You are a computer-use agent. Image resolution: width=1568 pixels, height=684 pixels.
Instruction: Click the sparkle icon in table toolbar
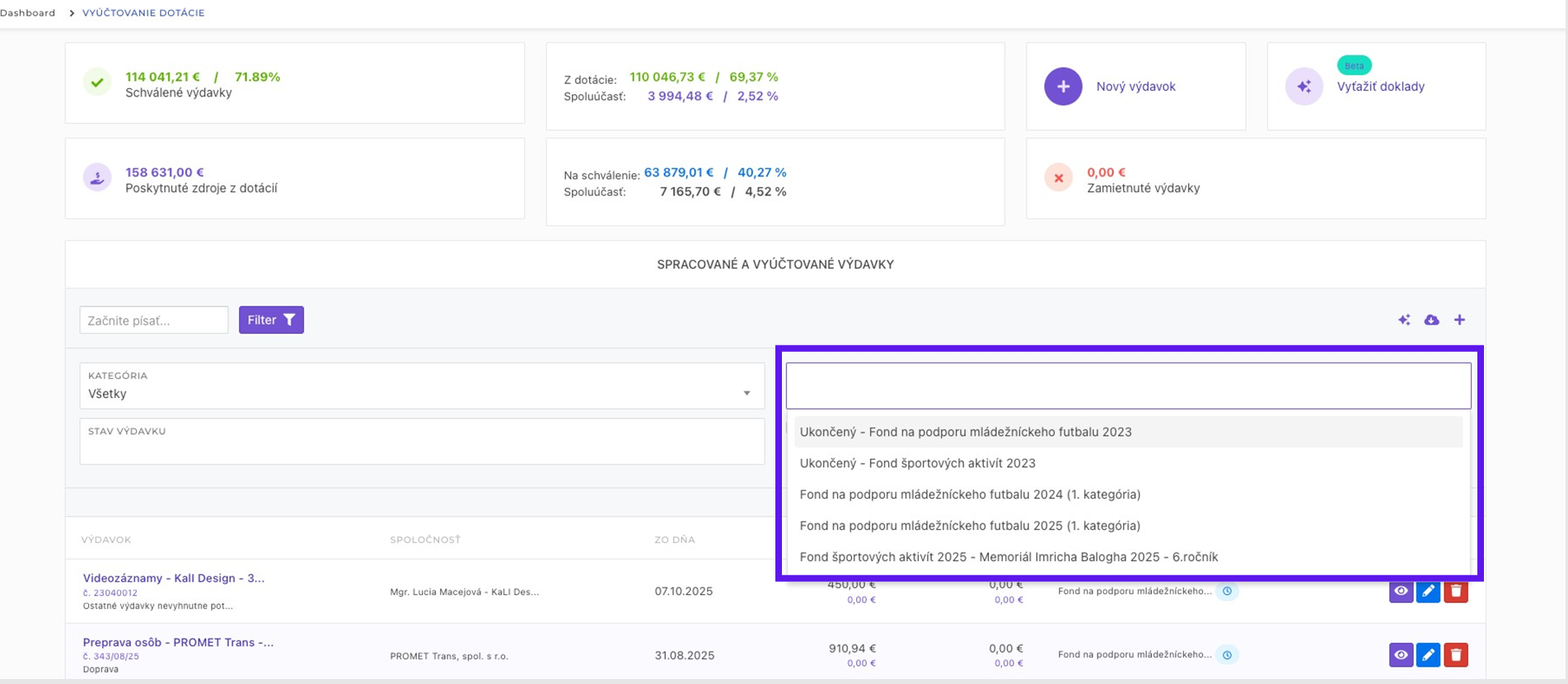pyautogui.click(x=1404, y=320)
